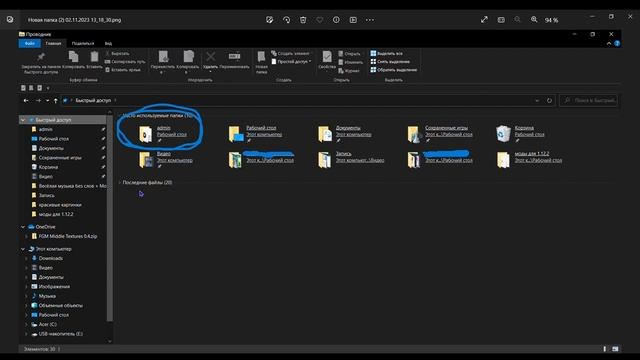Expand the Downloads tree node
The image size is (640, 360).
[x=27, y=258]
